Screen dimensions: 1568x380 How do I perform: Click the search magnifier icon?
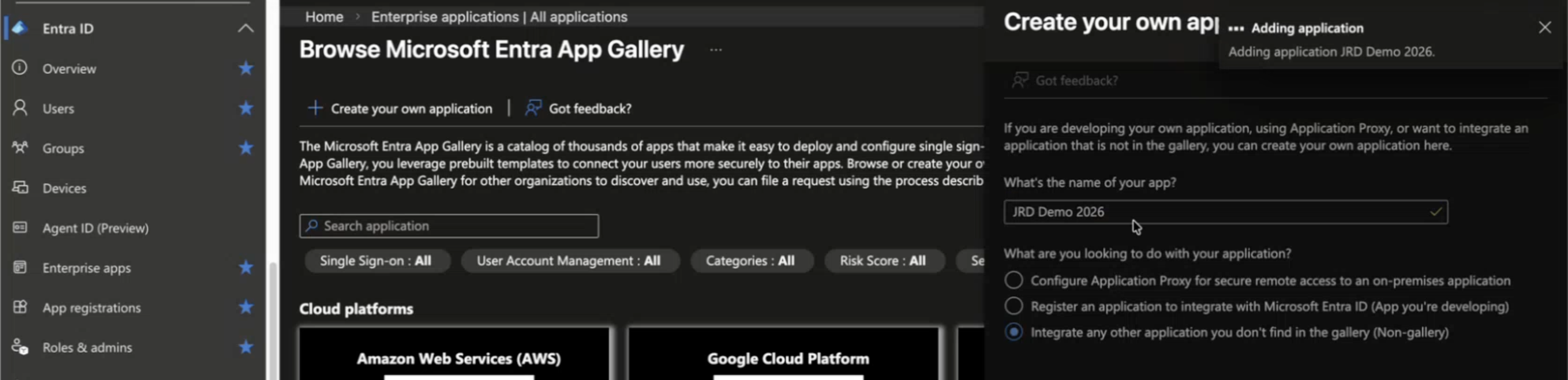pyautogui.click(x=312, y=226)
